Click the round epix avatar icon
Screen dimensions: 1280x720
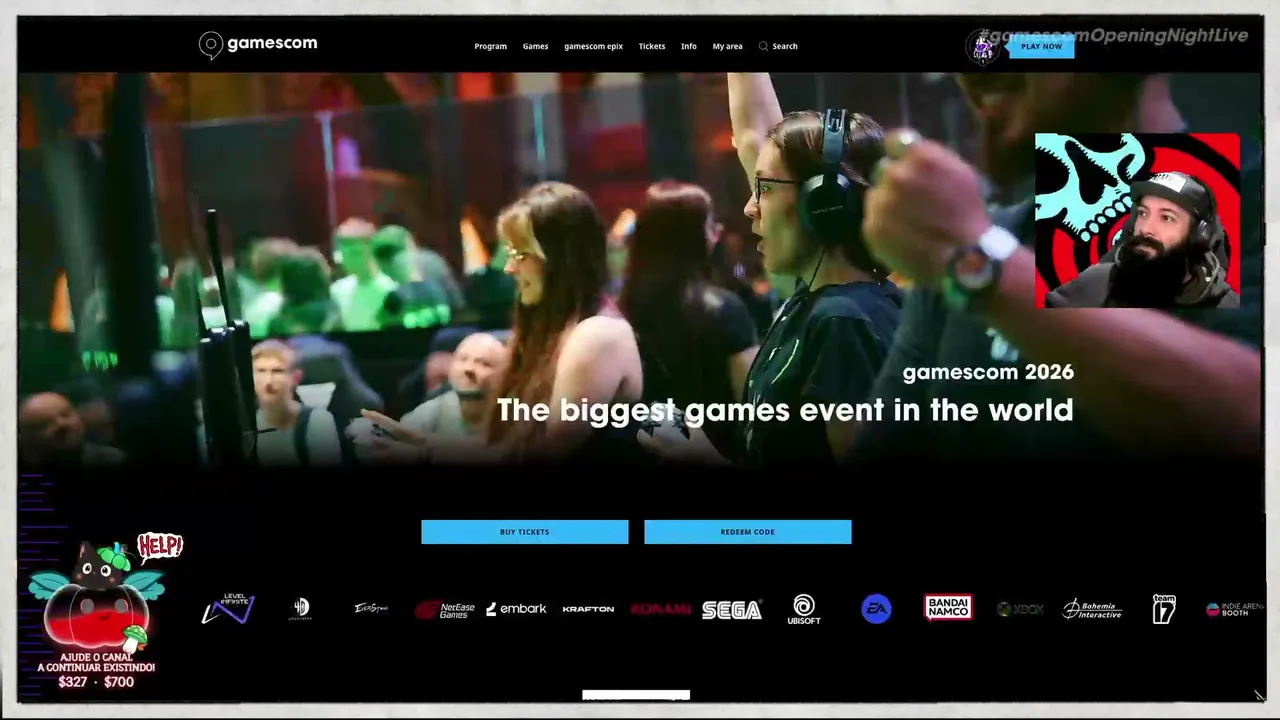[x=983, y=46]
